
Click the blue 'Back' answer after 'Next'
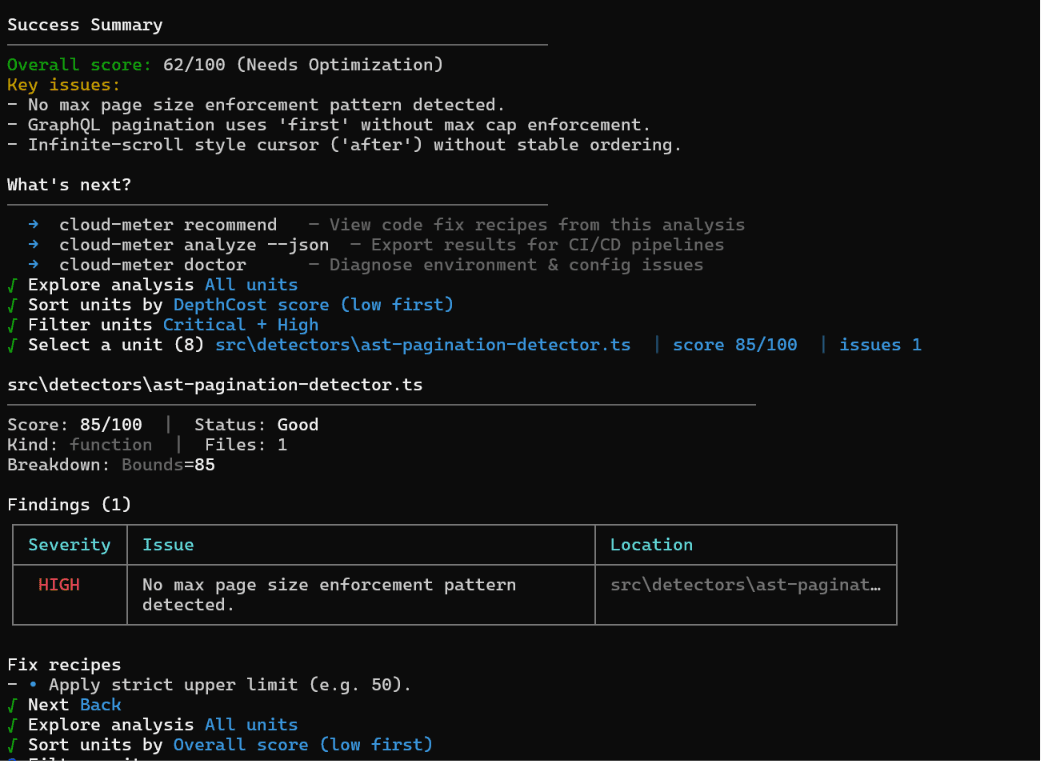point(100,705)
